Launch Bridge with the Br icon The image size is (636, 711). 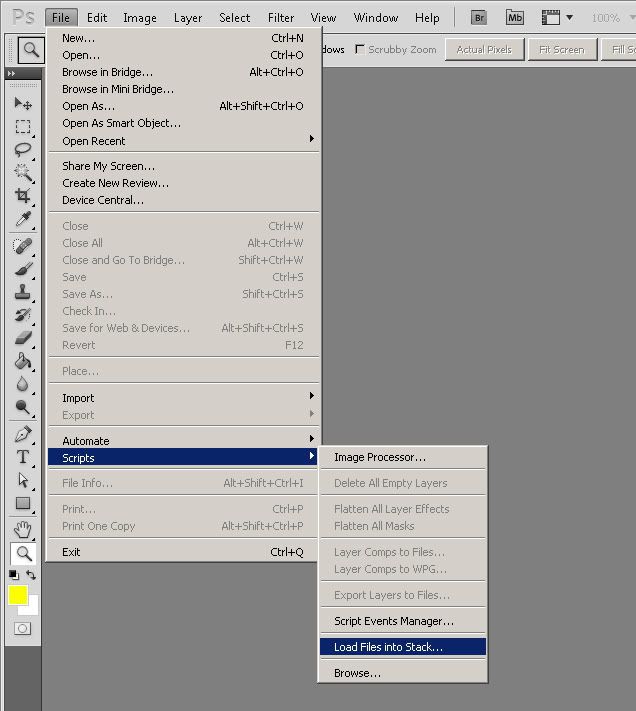coord(479,17)
